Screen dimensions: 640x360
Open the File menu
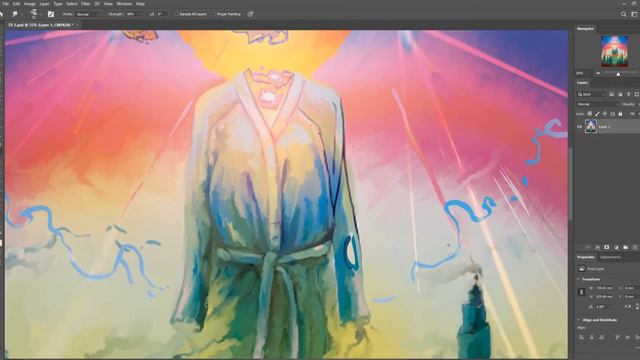click(x=6, y=4)
